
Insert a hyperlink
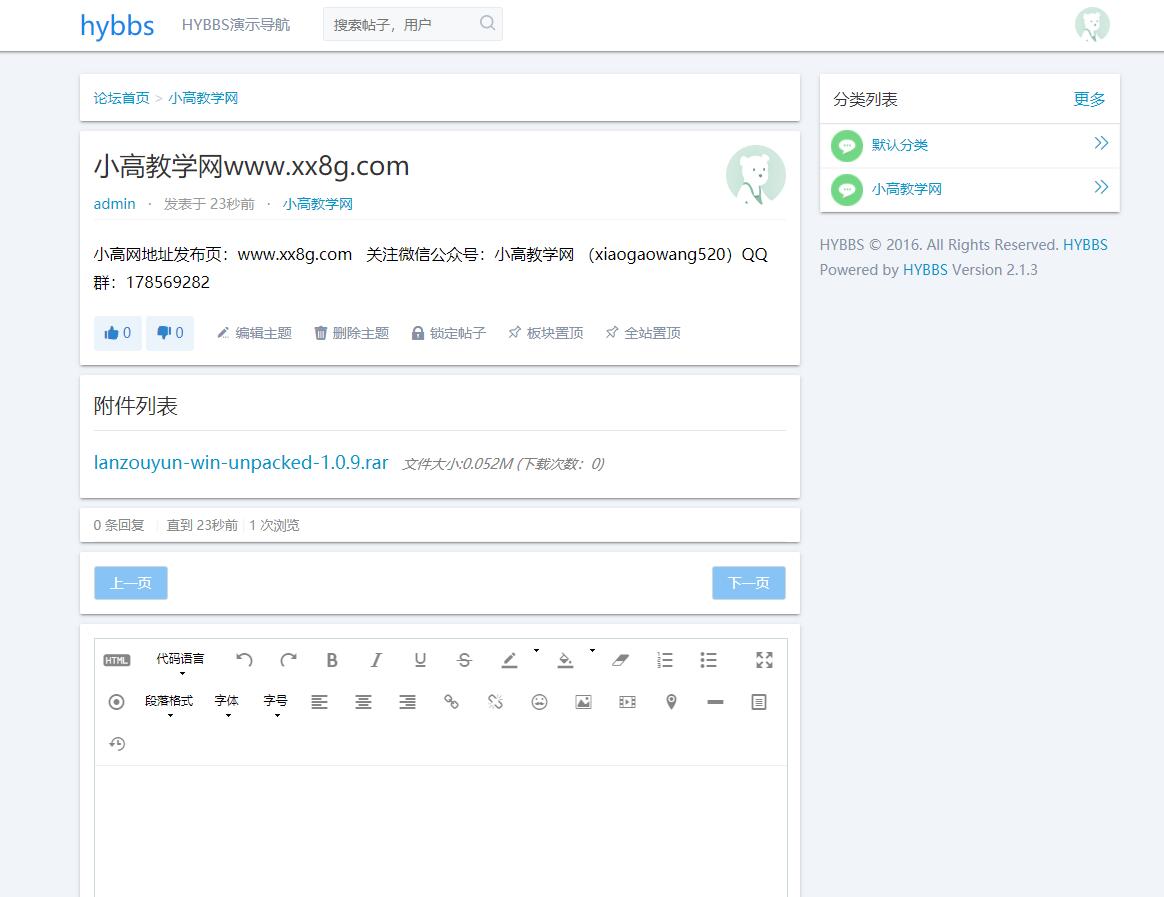tap(451, 702)
